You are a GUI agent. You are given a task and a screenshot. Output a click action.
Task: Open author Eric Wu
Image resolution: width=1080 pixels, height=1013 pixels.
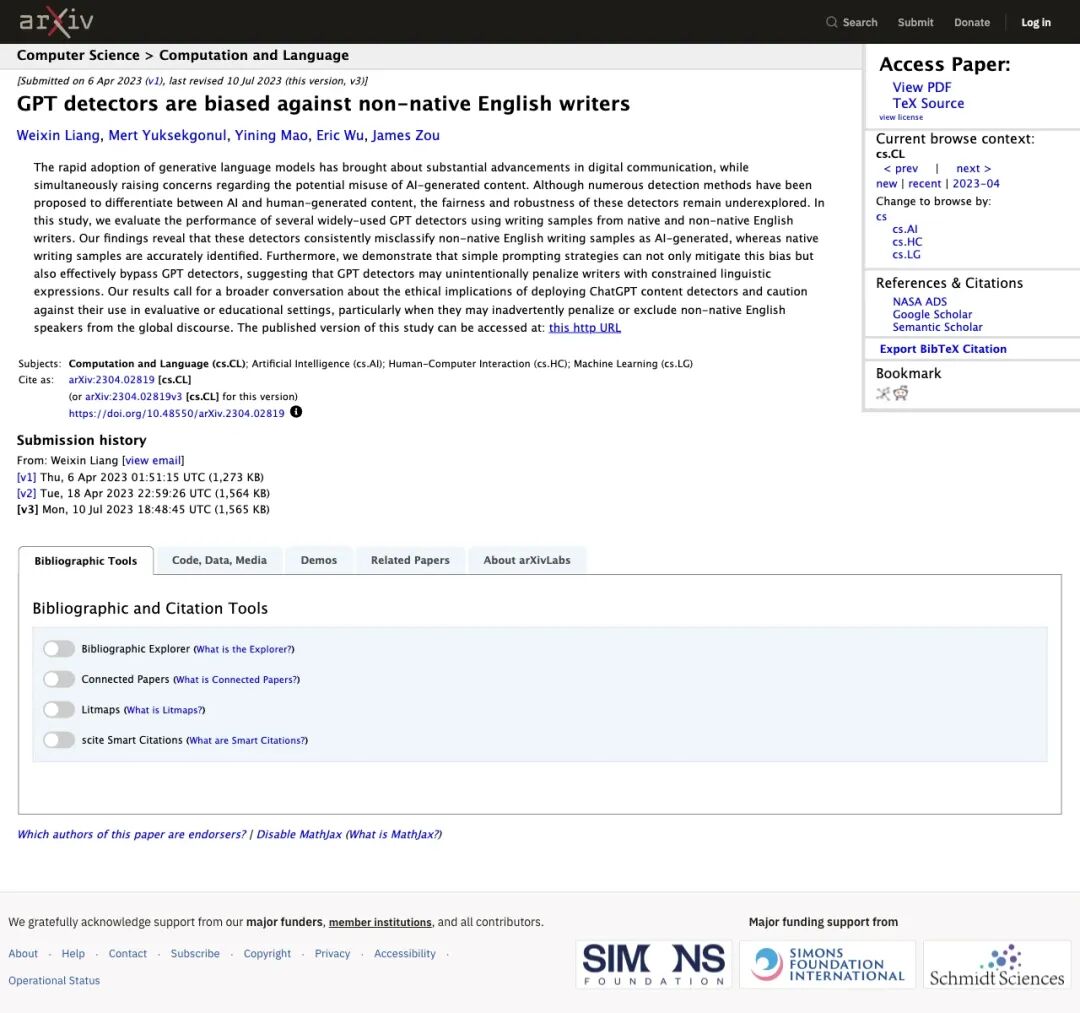[x=340, y=135]
